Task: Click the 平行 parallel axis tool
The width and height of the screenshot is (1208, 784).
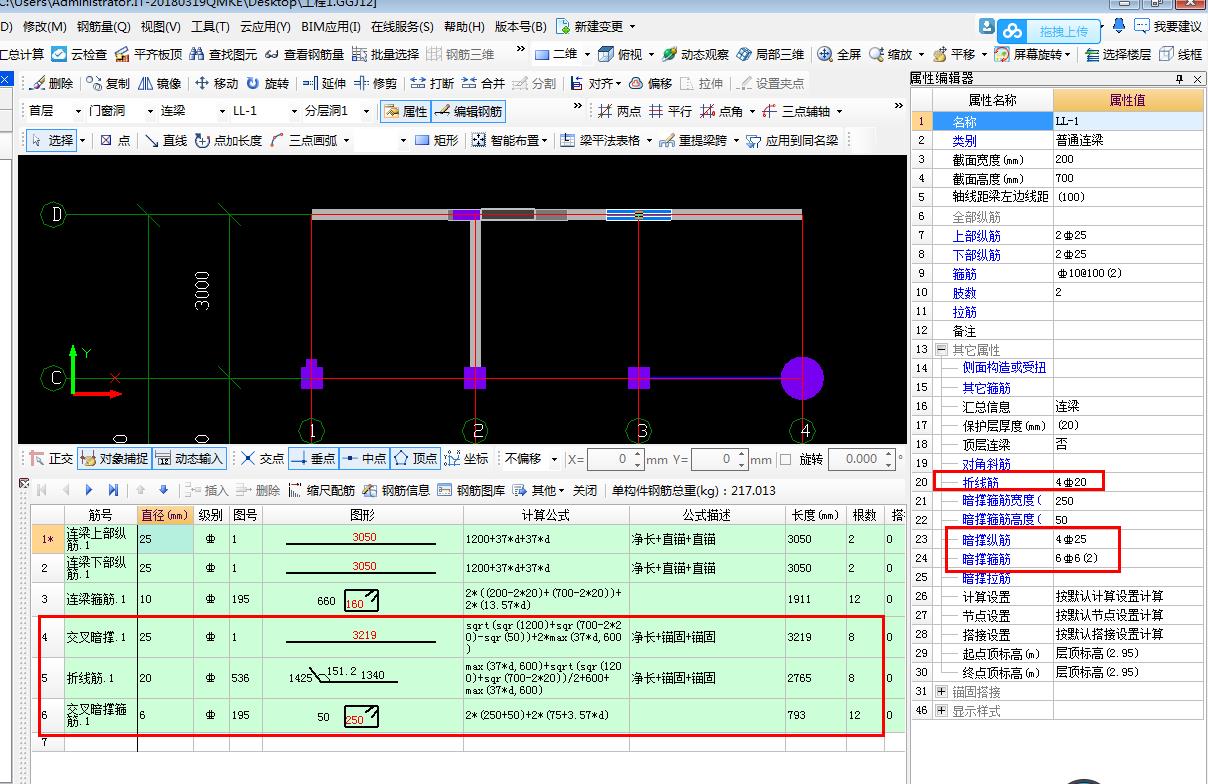Action: [x=670, y=111]
